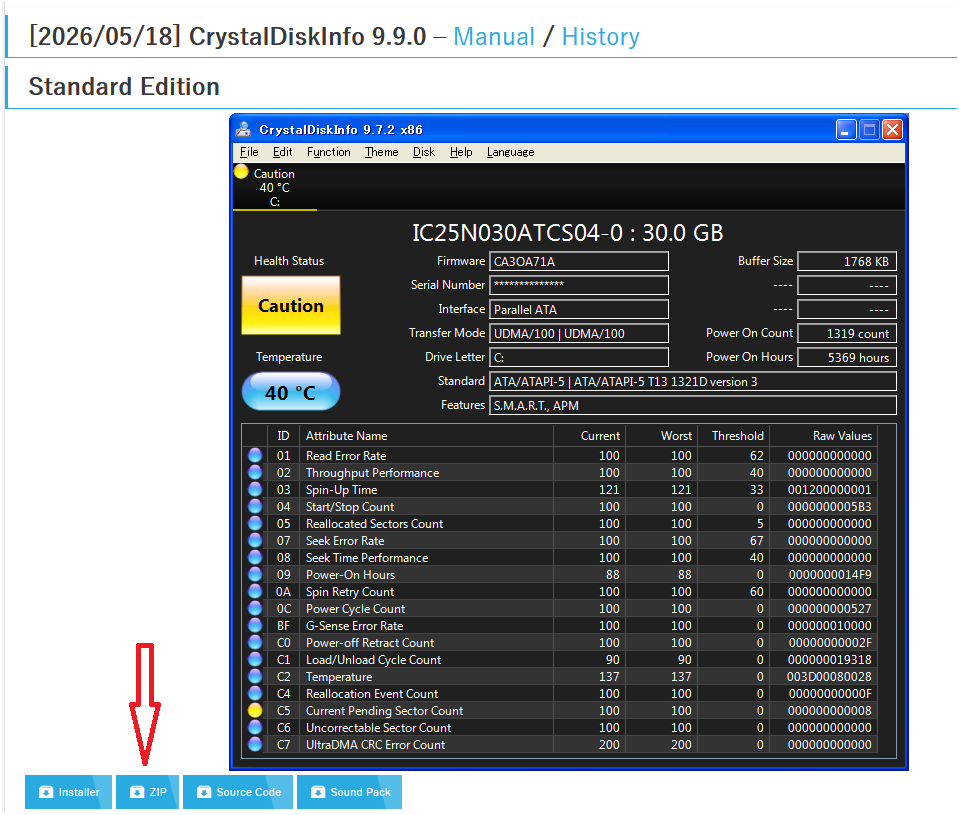The width and height of the screenshot is (959, 815).
Task: Click status icon of Load/Unload Cycle Count row
Action: 255,660
